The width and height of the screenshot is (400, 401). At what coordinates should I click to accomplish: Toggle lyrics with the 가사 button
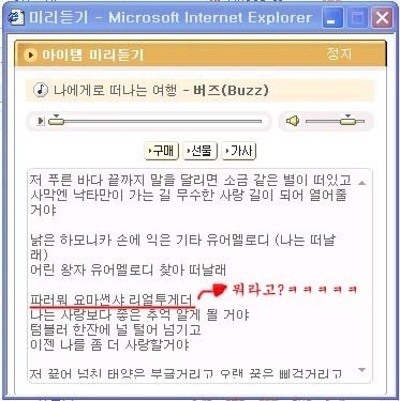[239, 151]
